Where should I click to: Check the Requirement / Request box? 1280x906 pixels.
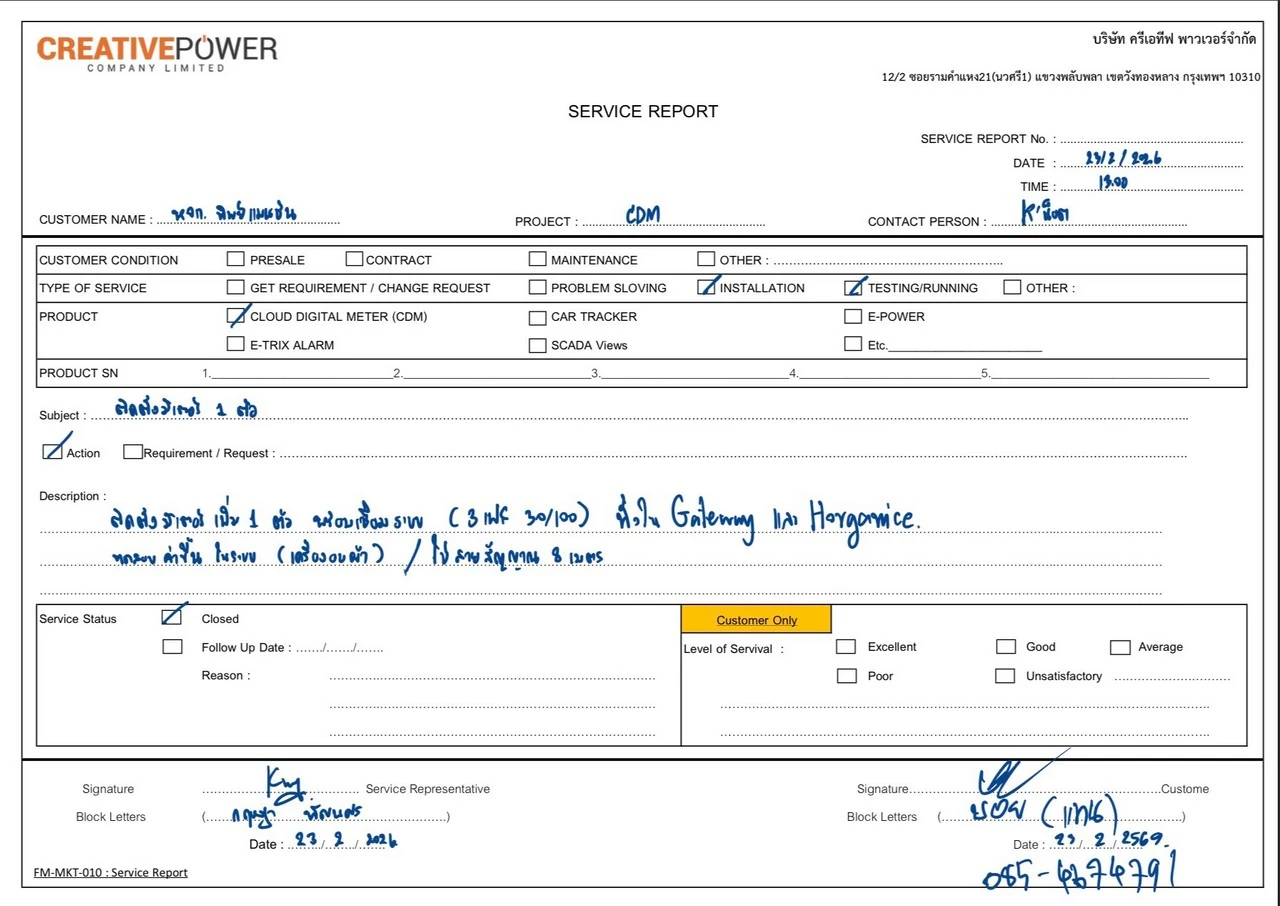[132, 451]
